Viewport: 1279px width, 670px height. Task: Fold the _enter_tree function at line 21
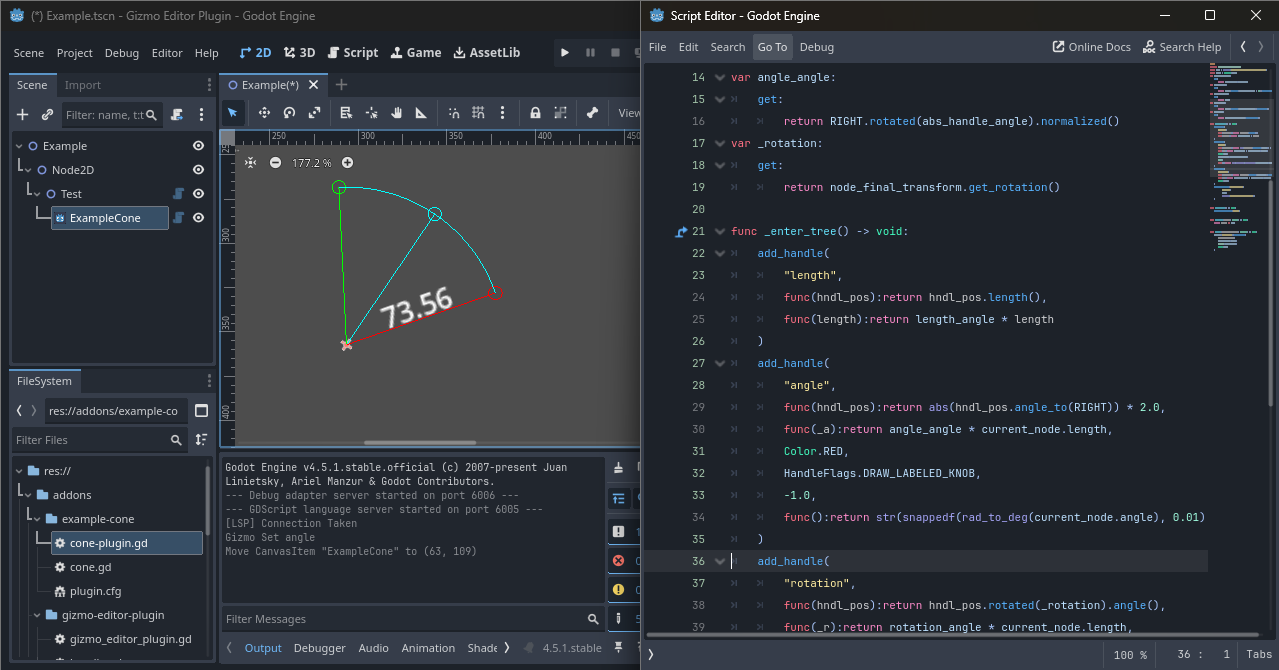(720, 231)
